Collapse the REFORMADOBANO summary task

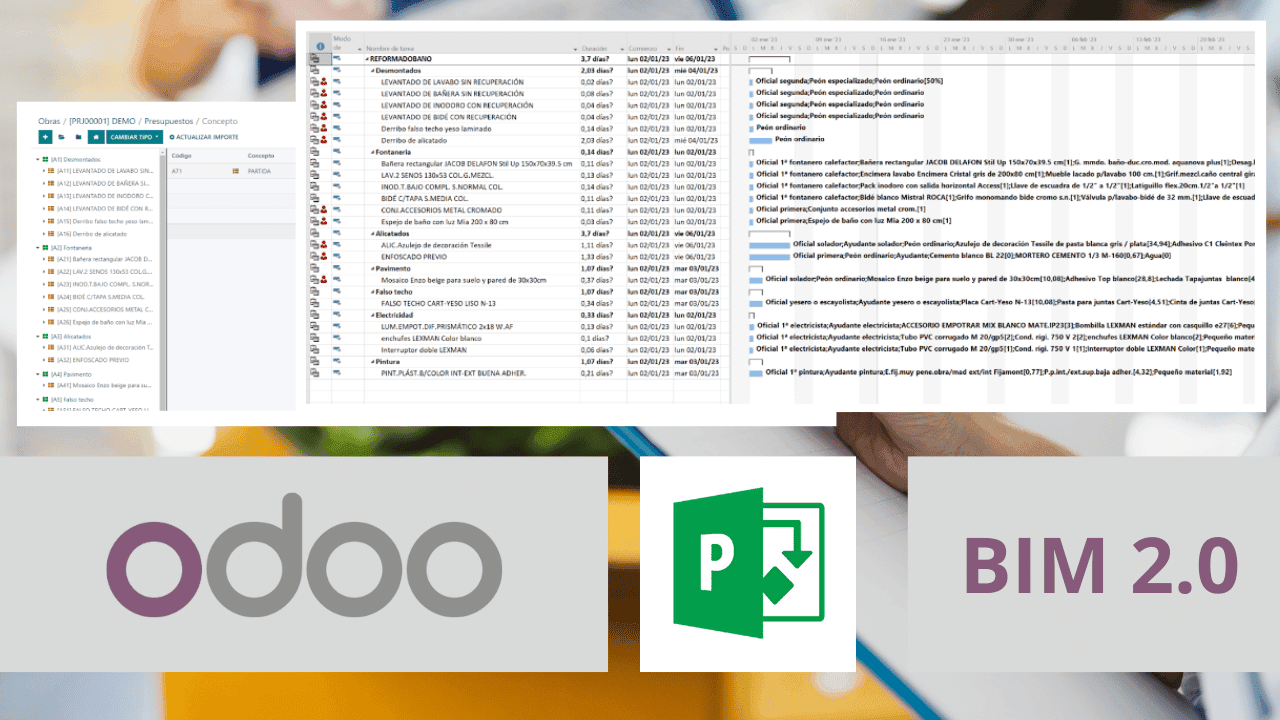pos(367,59)
